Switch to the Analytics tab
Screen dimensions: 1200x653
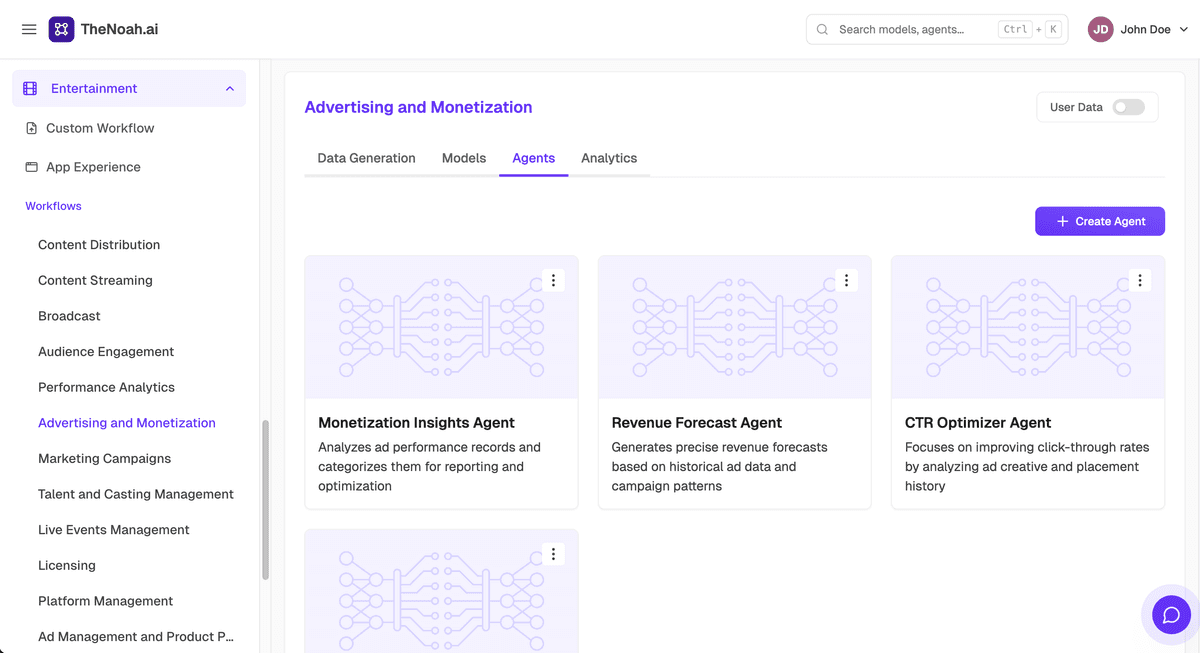pyautogui.click(x=609, y=158)
